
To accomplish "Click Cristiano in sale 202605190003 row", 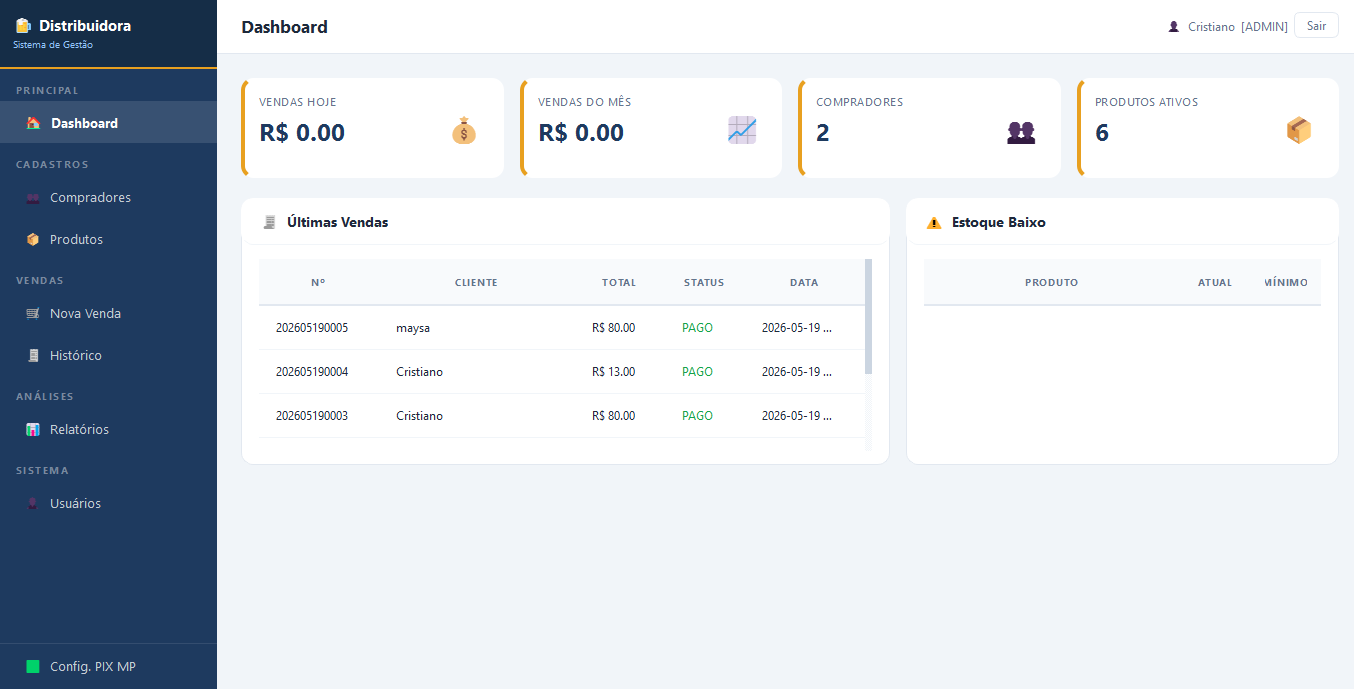I will [x=419, y=416].
